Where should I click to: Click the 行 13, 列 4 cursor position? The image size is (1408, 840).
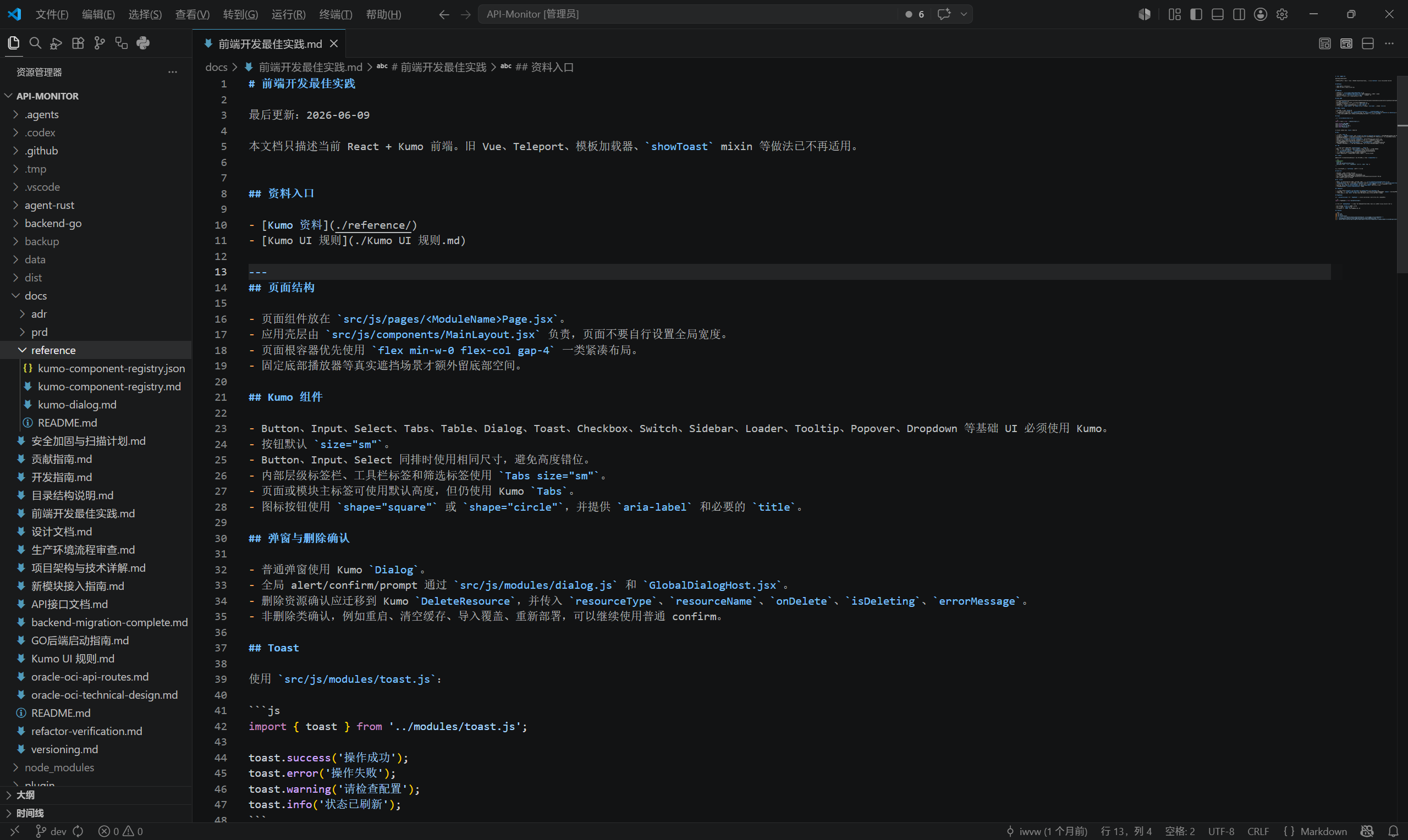(1125, 831)
